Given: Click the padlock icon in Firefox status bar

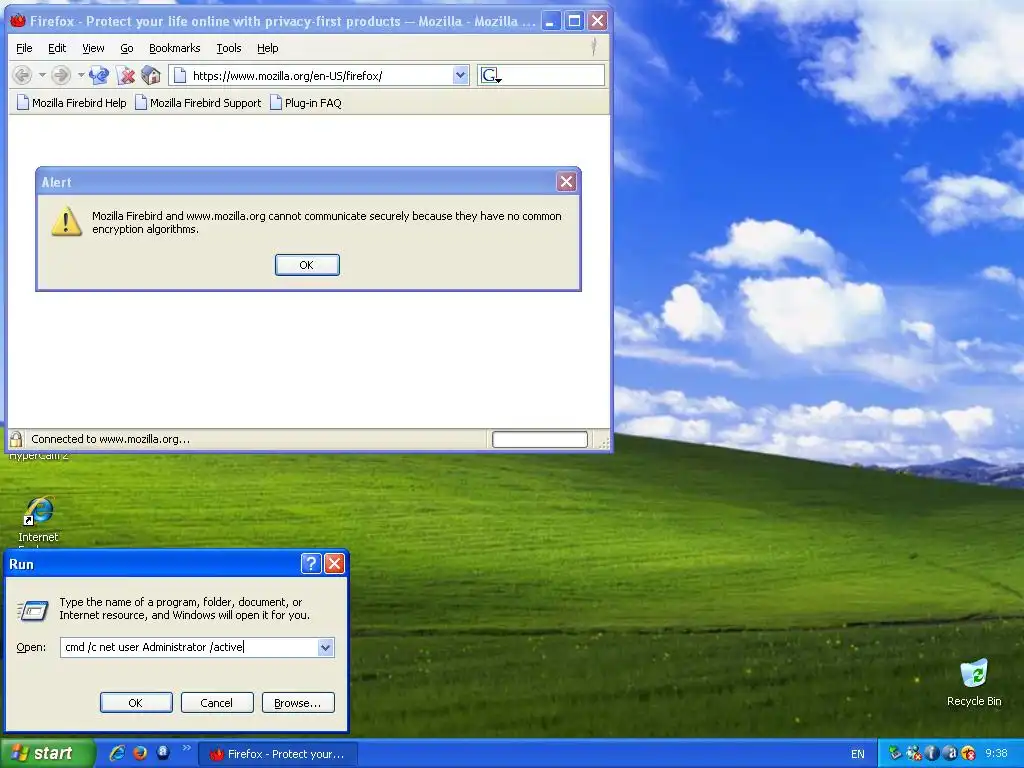Looking at the screenshot, I should pos(16,440).
